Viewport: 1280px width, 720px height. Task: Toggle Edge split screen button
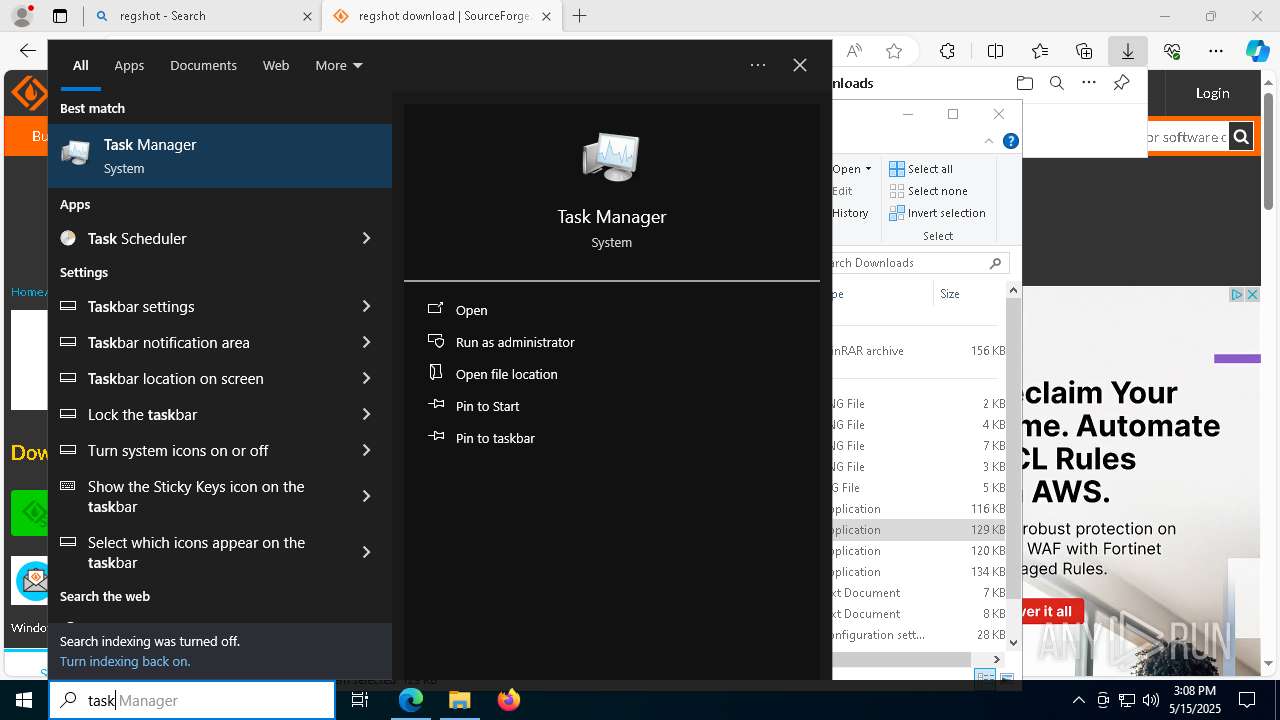pos(995,51)
